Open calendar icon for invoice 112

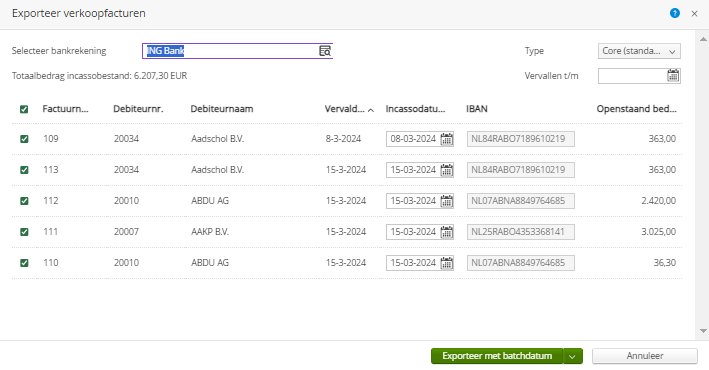[x=447, y=201]
